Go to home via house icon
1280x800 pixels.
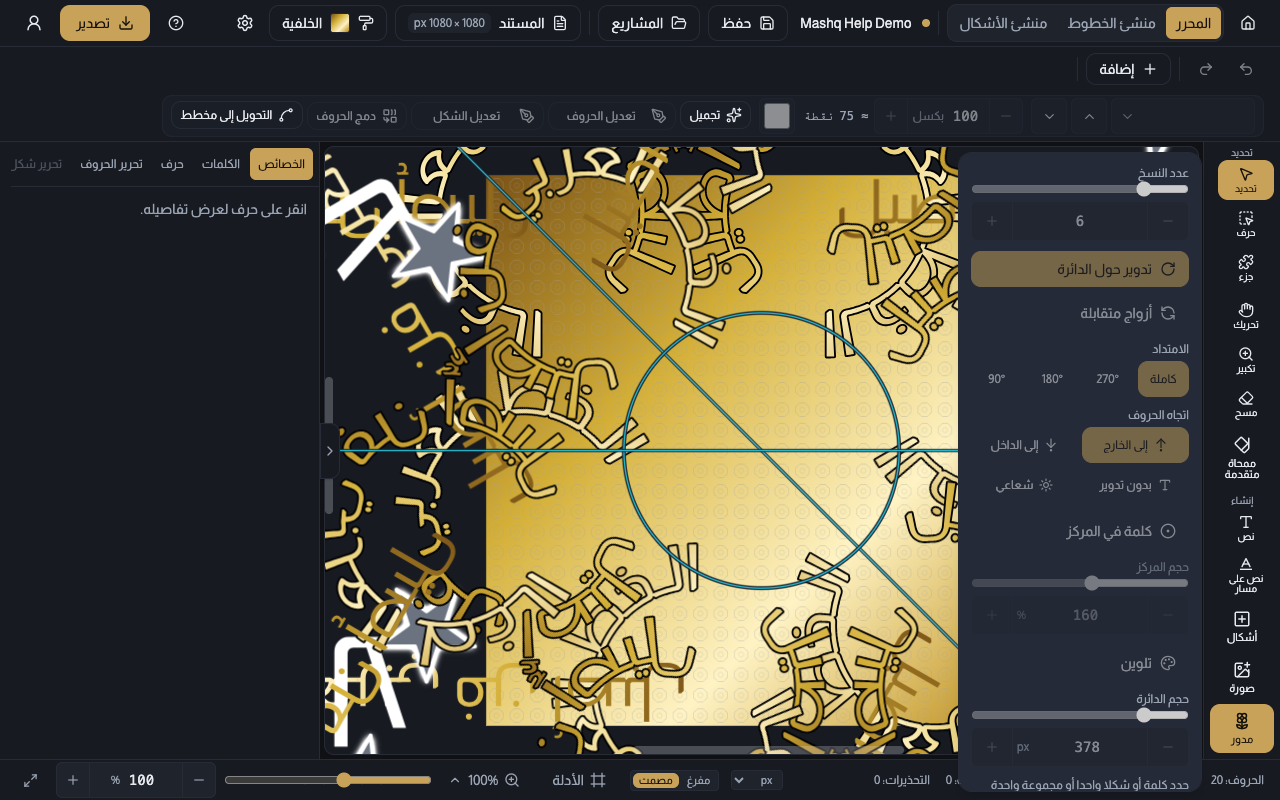[1247, 23]
